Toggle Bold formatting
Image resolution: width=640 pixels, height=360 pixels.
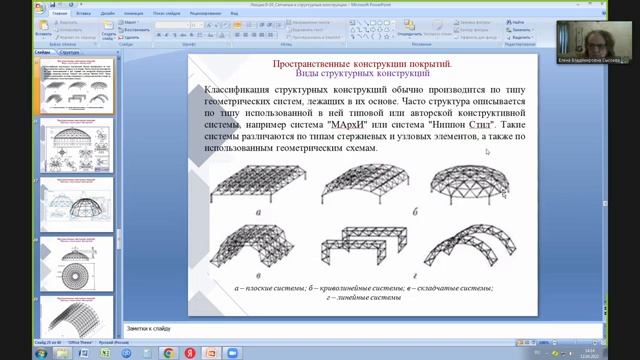(x=159, y=36)
